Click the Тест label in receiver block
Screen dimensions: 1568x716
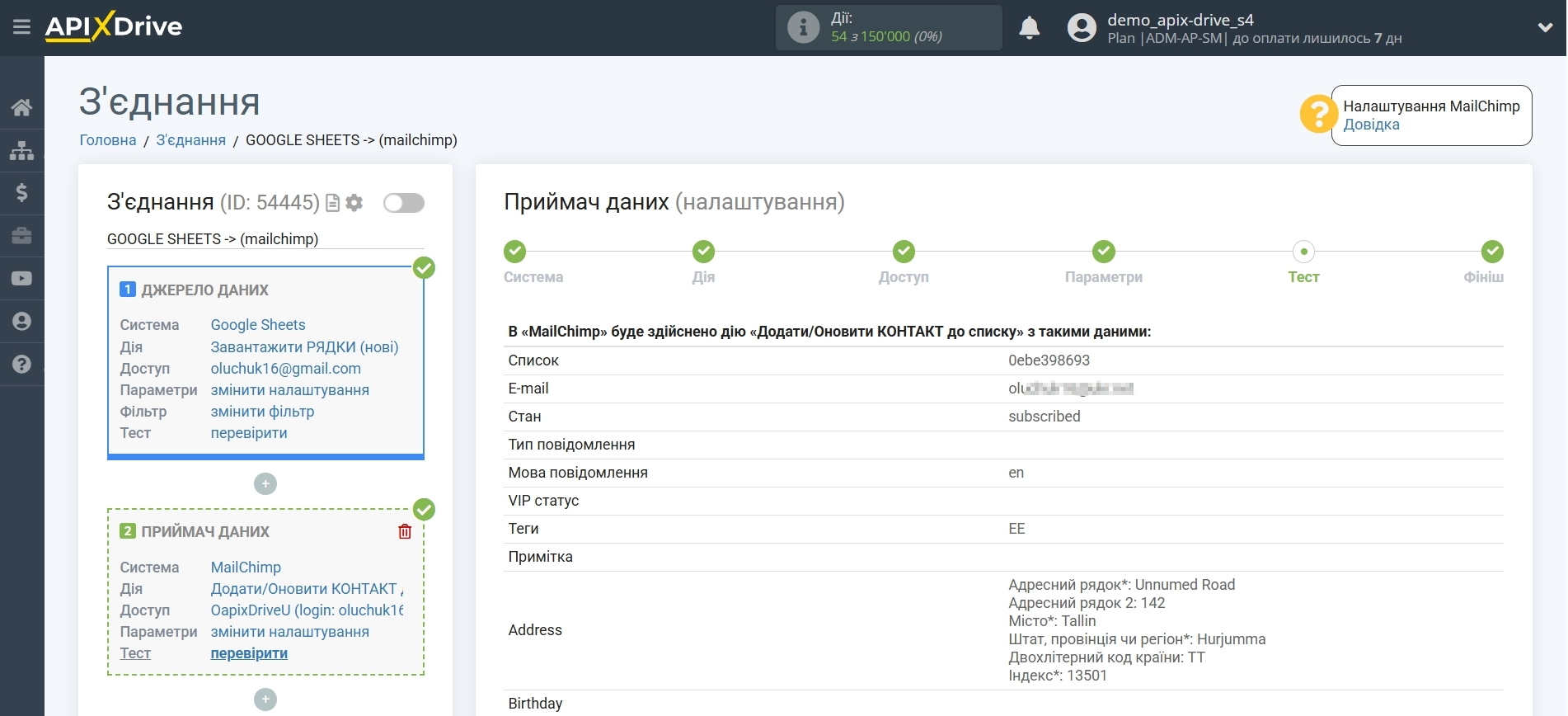135,653
